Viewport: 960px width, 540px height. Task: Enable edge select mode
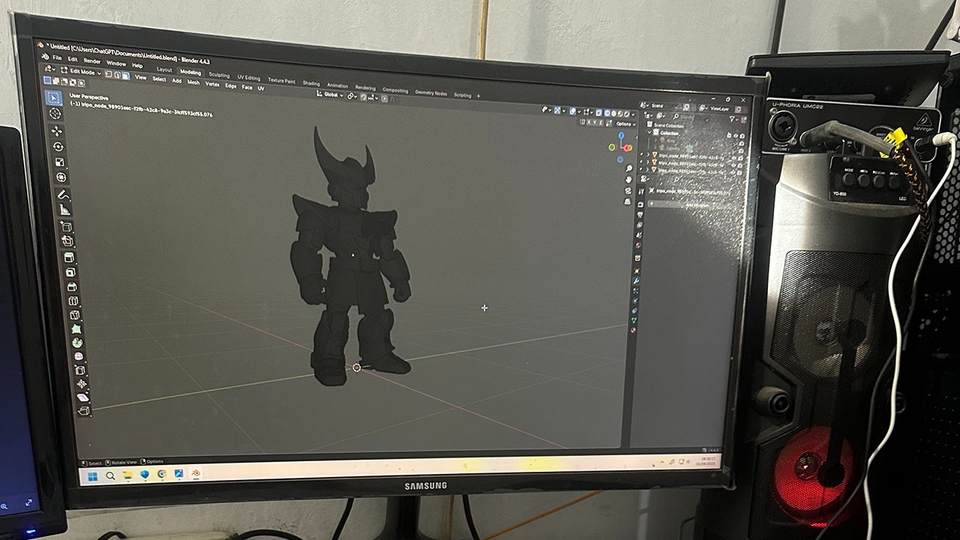(x=117, y=75)
